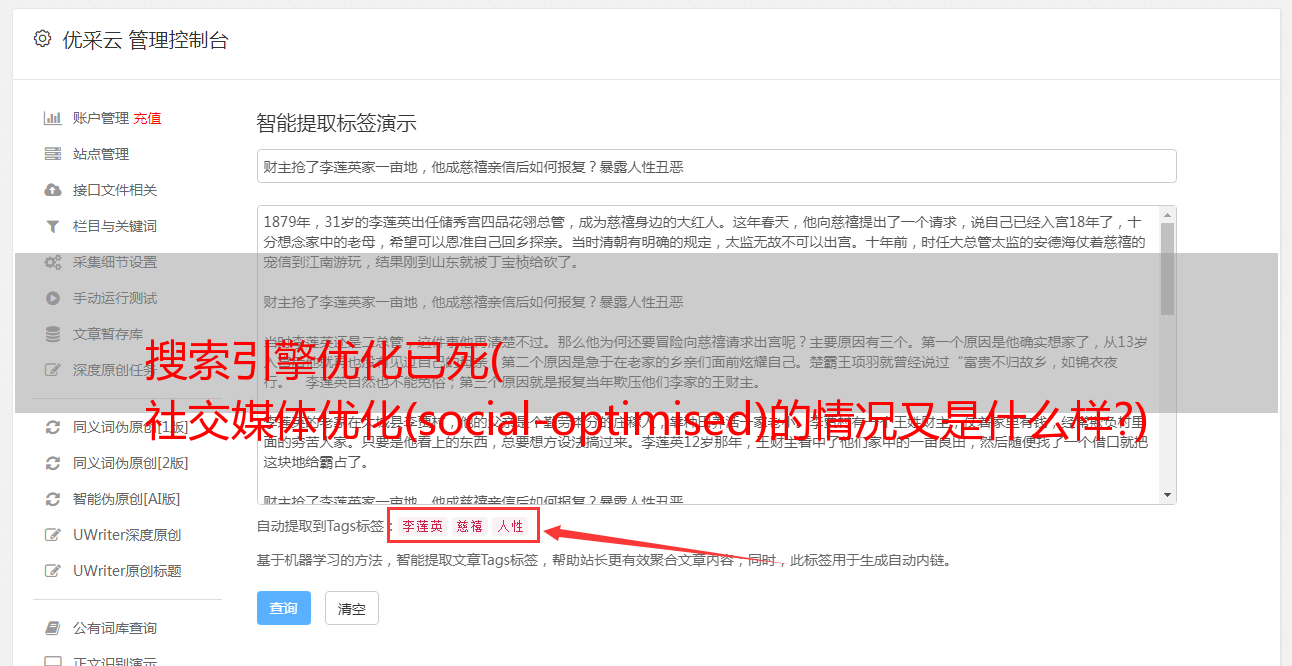The width and height of the screenshot is (1292, 666).
Task: Click the 清空 button
Action: (352, 608)
